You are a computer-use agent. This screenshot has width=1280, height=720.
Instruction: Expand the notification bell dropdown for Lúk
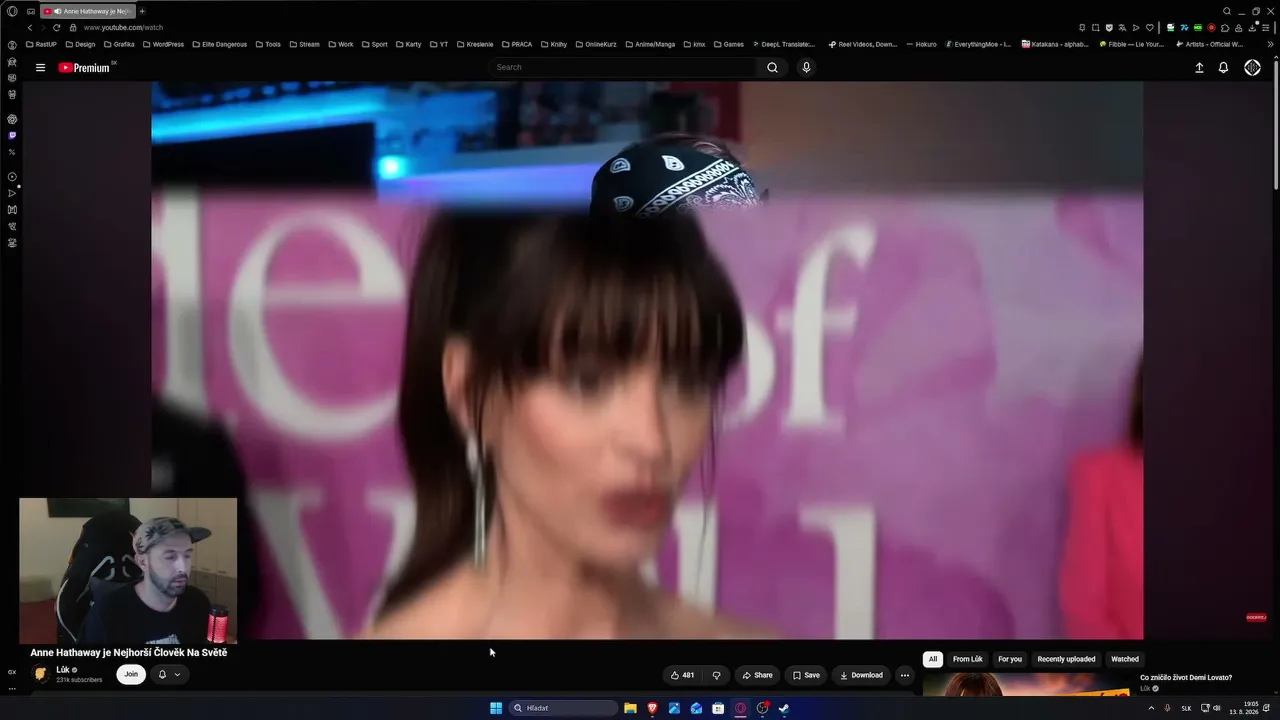(x=169, y=675)
